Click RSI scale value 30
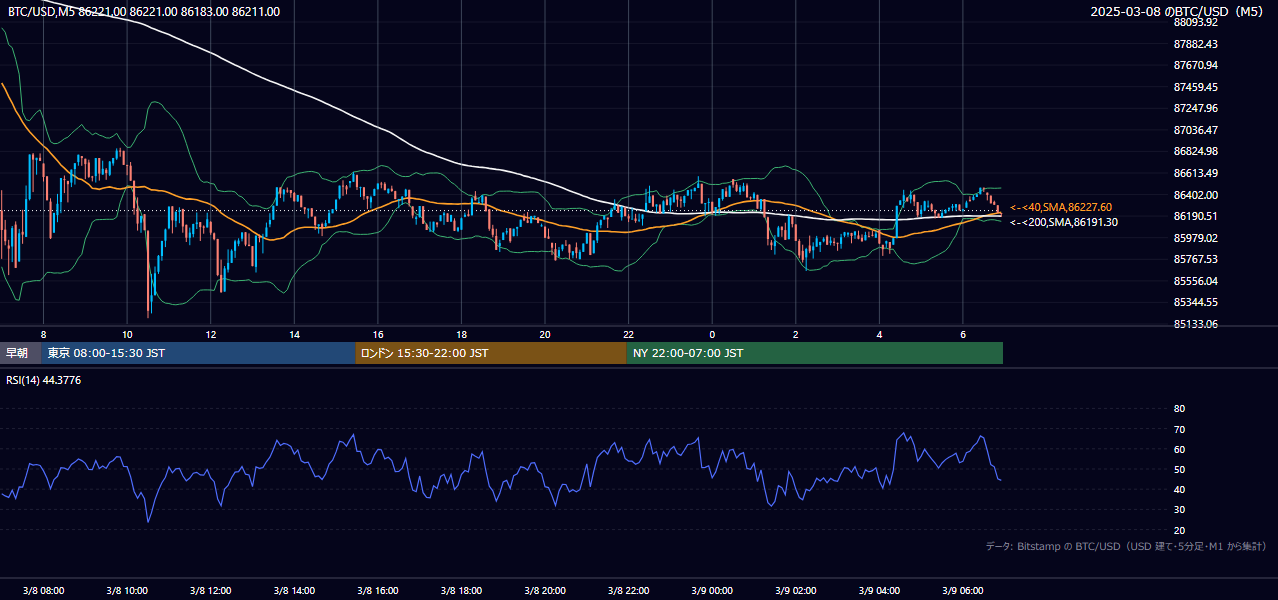1278x600 pixels. [x=1179, y=510]
